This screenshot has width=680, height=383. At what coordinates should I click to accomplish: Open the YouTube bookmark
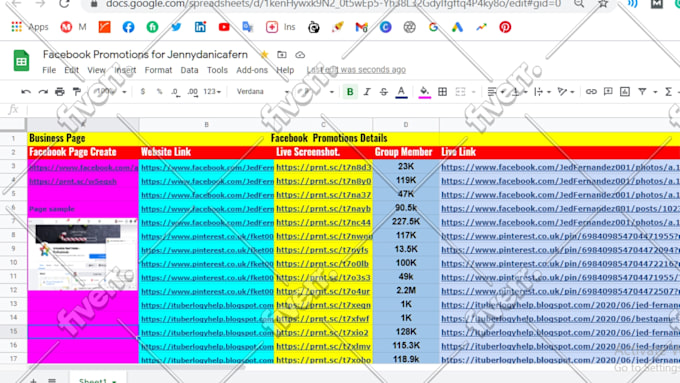(224, 27)
